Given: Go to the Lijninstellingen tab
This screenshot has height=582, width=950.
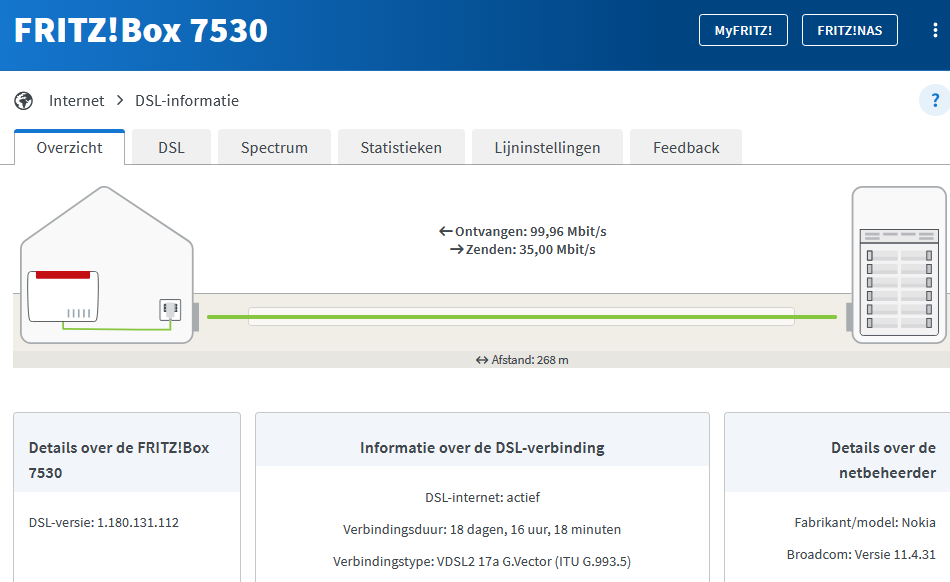Looking at the screenshot, I should [x=547, y=147].
